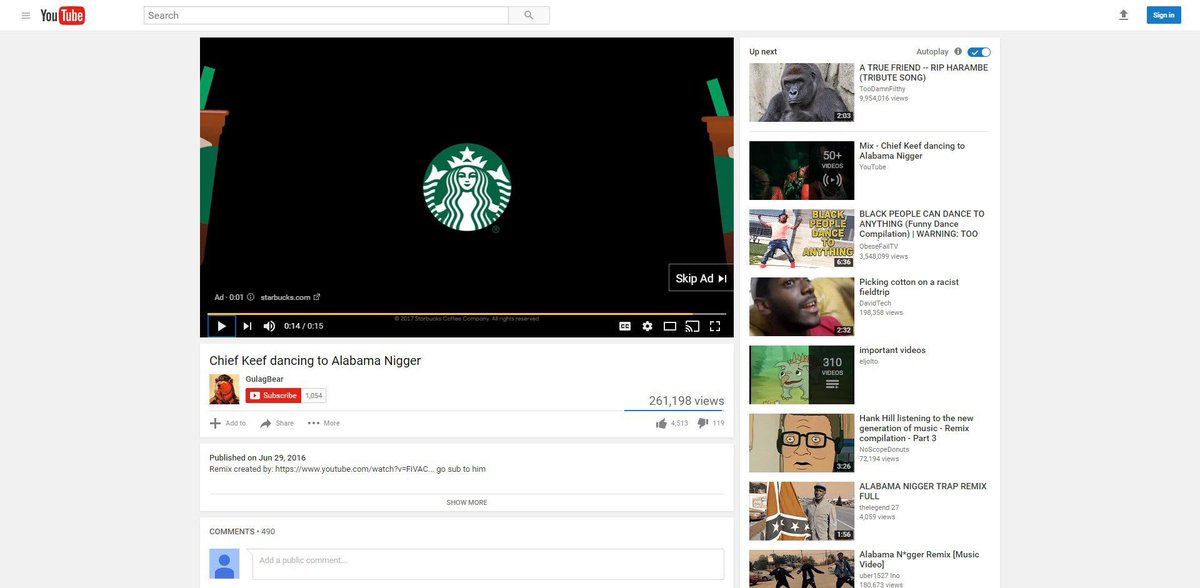
Task: Click eljolto channel name
Action: (868, 362)
